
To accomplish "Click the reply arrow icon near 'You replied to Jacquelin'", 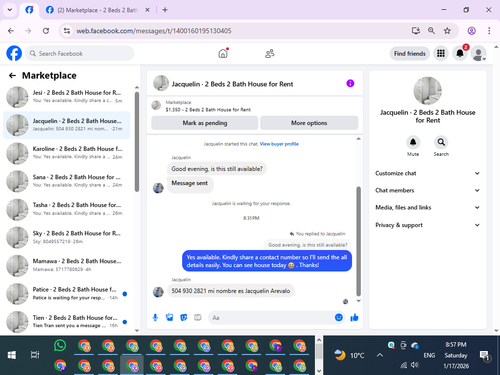I will 292,234.
